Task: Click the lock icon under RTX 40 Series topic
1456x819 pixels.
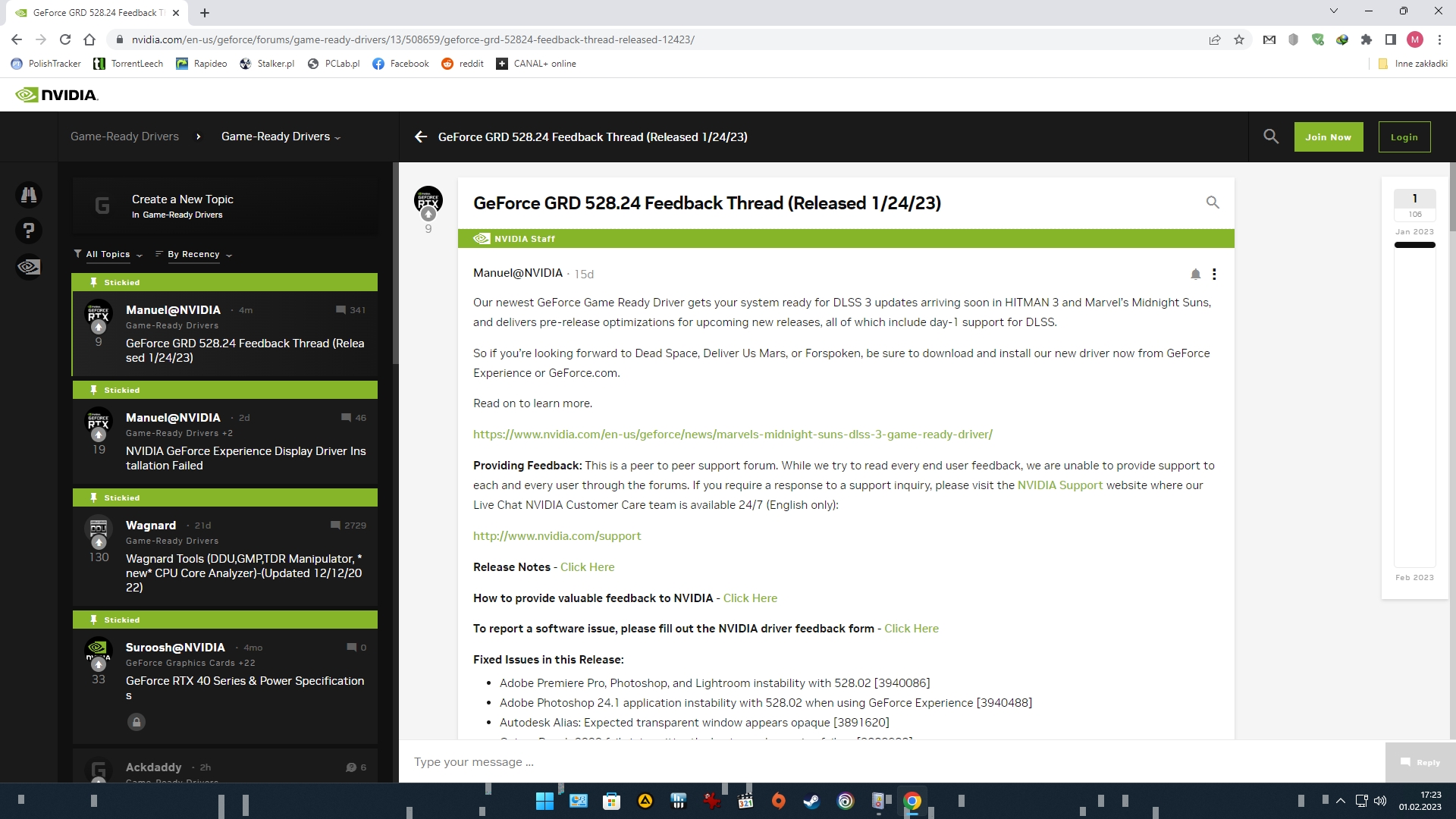Action: pyautogui.click(x=136, y=722)
